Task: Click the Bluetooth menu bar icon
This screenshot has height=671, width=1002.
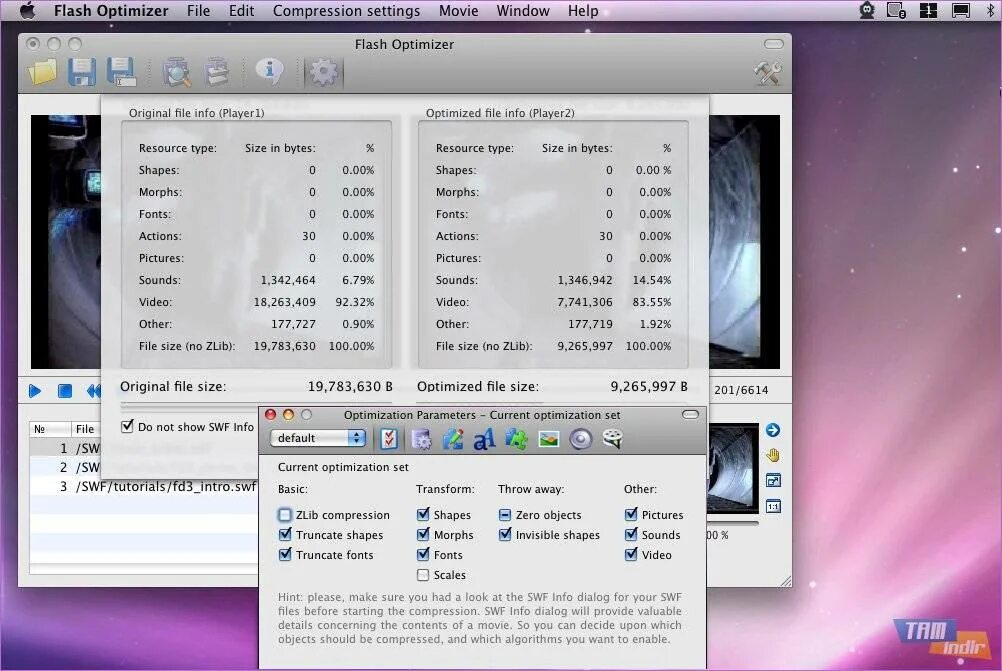Action: (990, 10)
